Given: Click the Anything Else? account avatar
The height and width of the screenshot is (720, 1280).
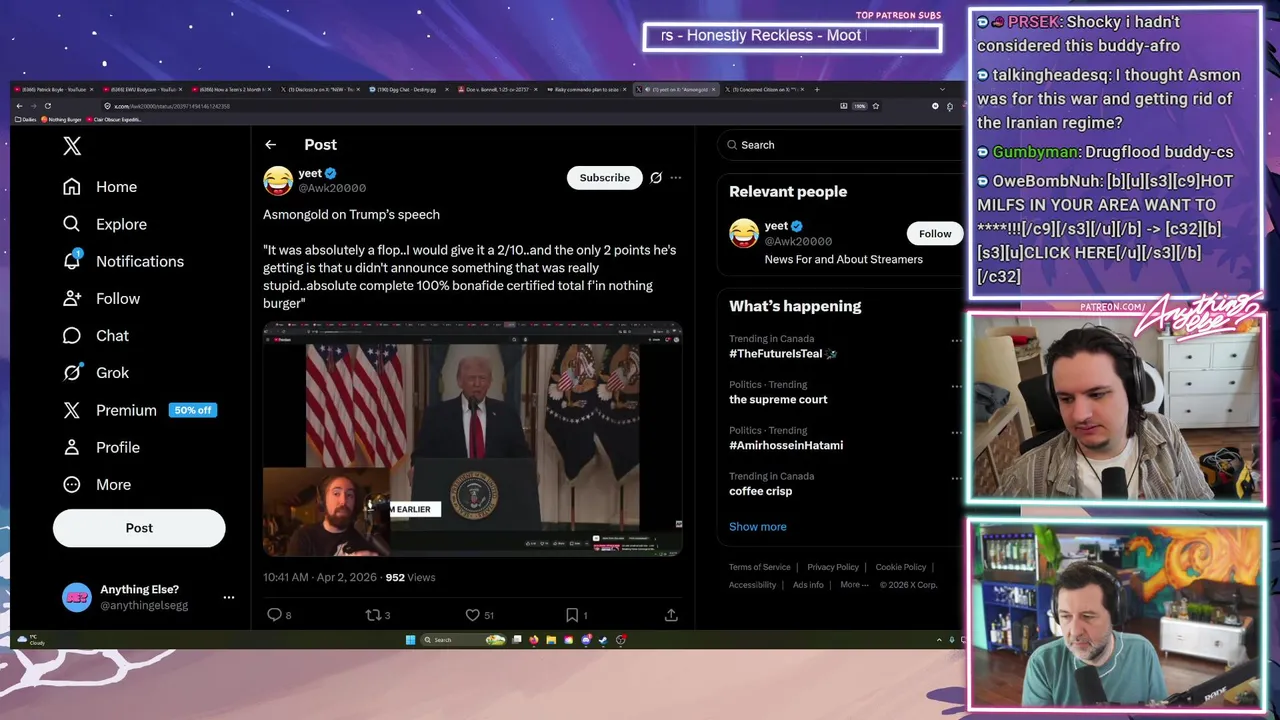Looking at the screenshot, I should (x=77, y=597).
